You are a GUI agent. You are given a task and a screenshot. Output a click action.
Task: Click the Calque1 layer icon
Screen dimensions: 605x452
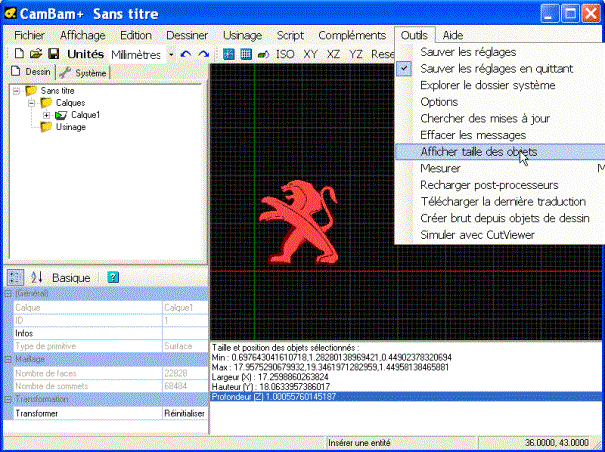click(61, 115)
